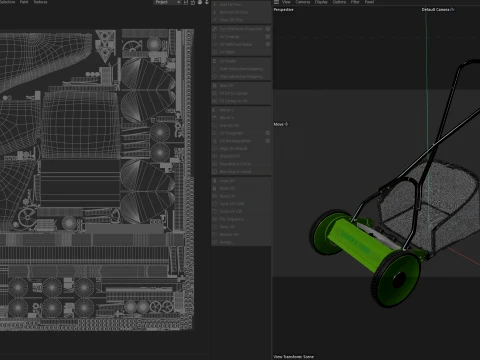Viewport: 480px width, 360px height.
Task: Open the UV Rectangularize settings gear
Action: [x=267, y=141]
